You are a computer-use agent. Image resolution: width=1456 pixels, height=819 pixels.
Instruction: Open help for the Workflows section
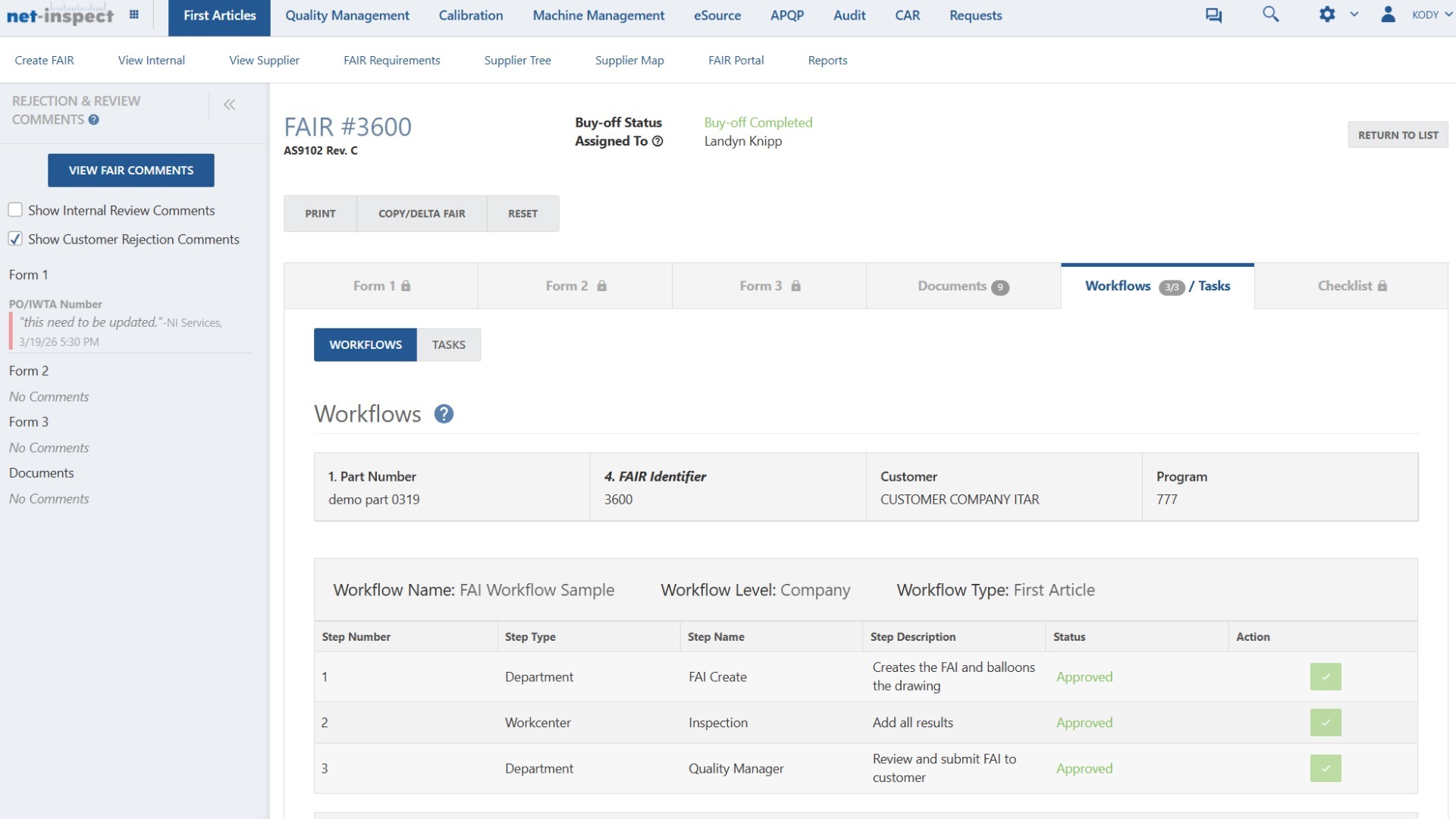(444, 414)
